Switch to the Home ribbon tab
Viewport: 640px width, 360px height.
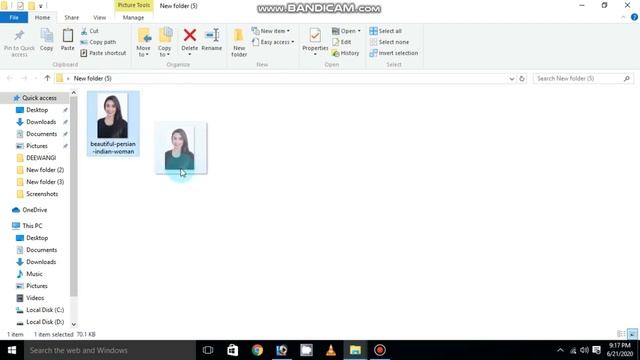pos(42,18)
